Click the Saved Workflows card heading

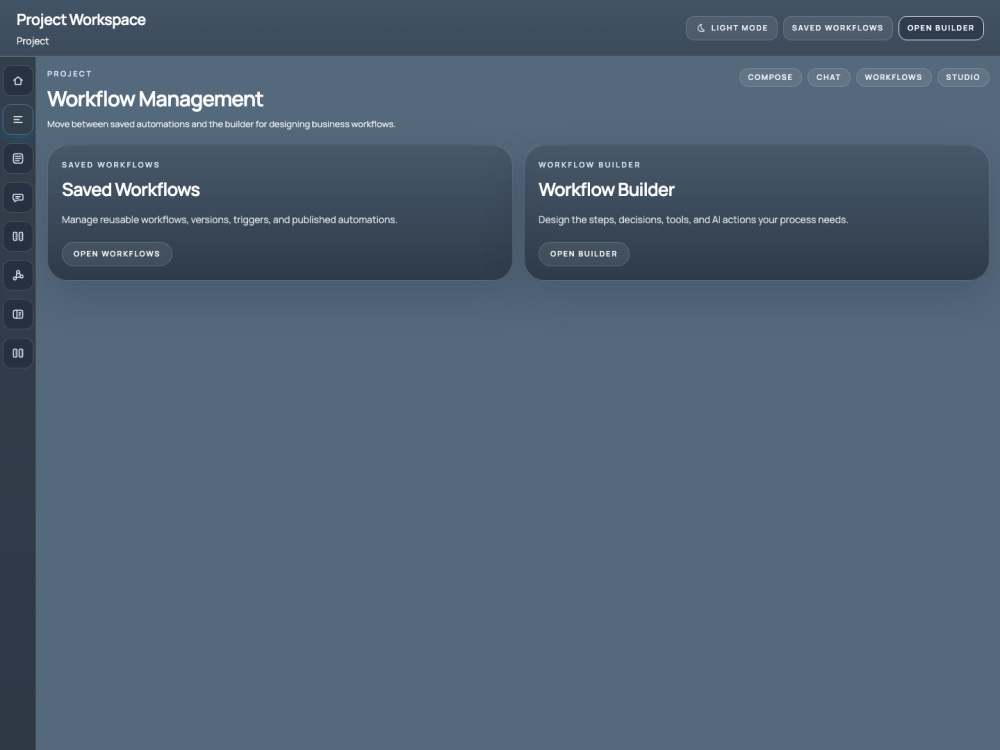pyautogui.click(x=131, y=190)
